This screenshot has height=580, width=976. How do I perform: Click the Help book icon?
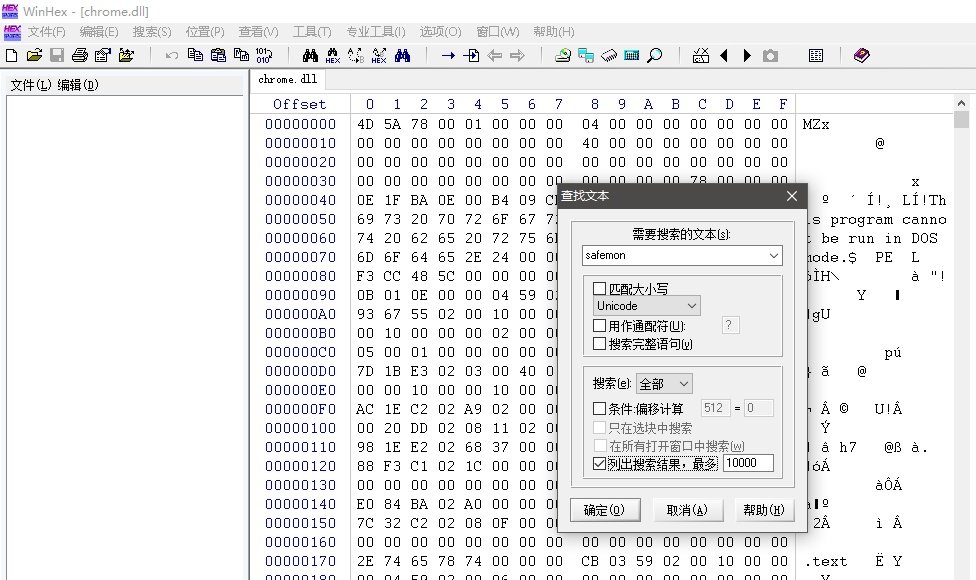coord(861,55)
